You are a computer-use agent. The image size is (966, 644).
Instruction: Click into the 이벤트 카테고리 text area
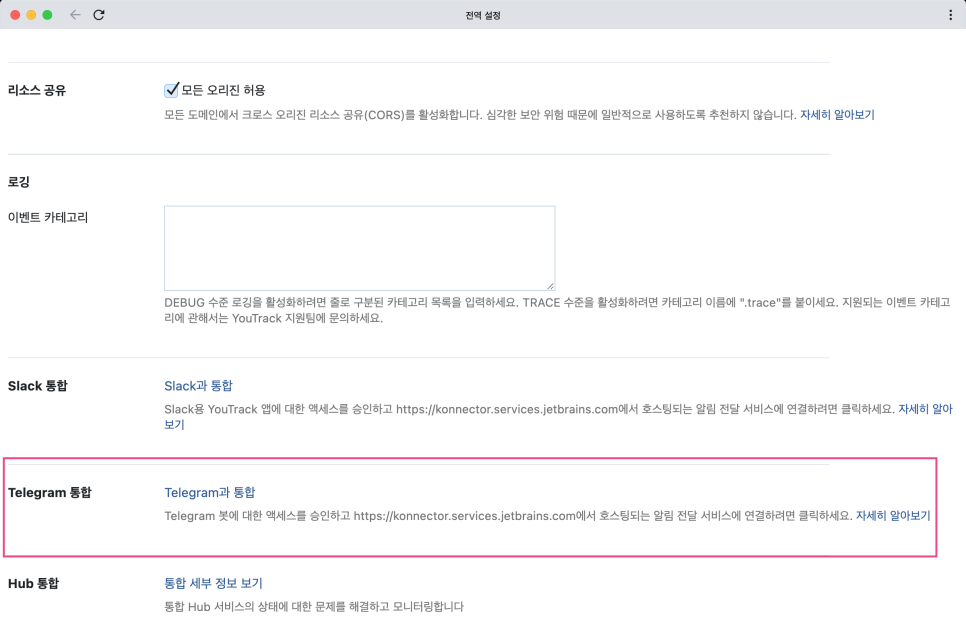[x=359, y=248]
